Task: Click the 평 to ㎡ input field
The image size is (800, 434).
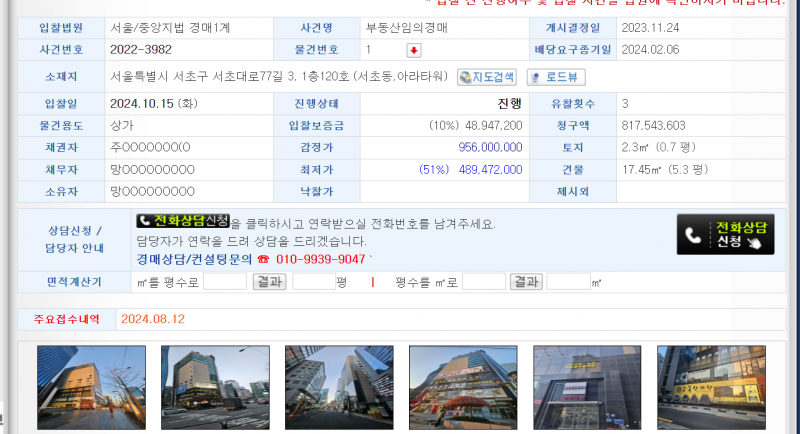Action: click(x=484, y=282)
